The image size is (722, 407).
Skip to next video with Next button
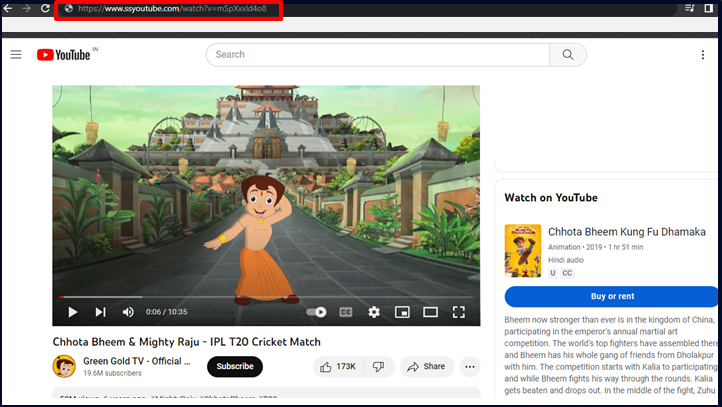pos(100,312)
